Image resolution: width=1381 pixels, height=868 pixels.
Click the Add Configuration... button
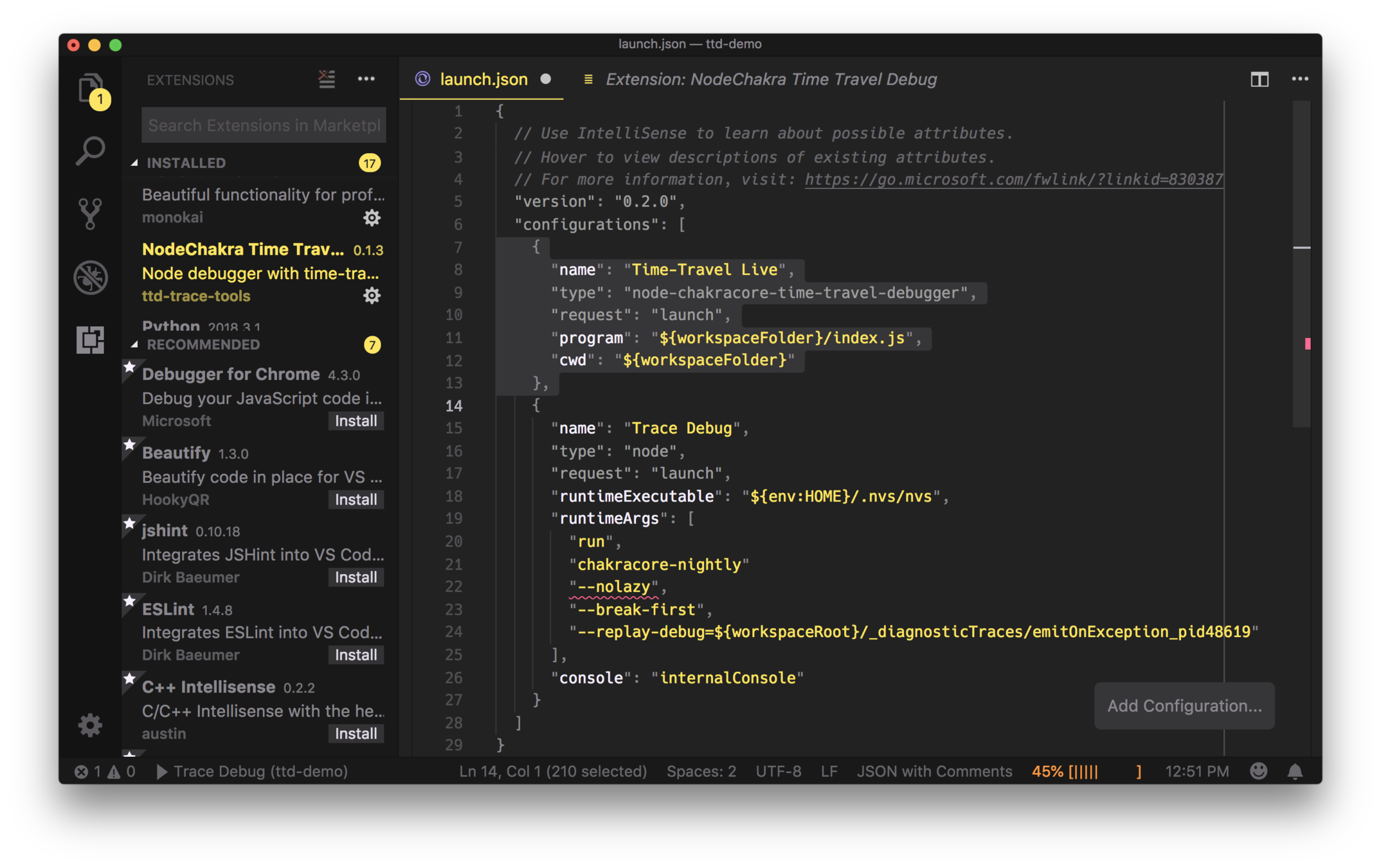tap(1184, 705)
